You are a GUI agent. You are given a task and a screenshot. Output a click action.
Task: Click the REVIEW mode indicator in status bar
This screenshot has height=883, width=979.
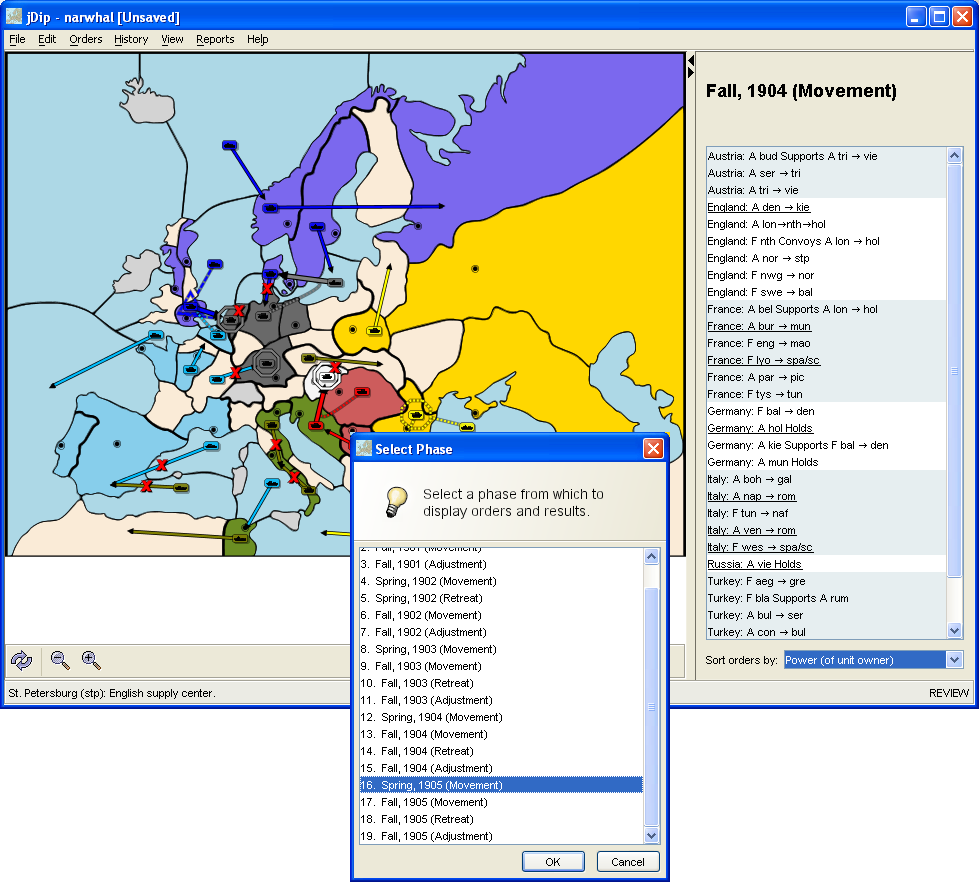pyautogui.click(x=948, y=693)
